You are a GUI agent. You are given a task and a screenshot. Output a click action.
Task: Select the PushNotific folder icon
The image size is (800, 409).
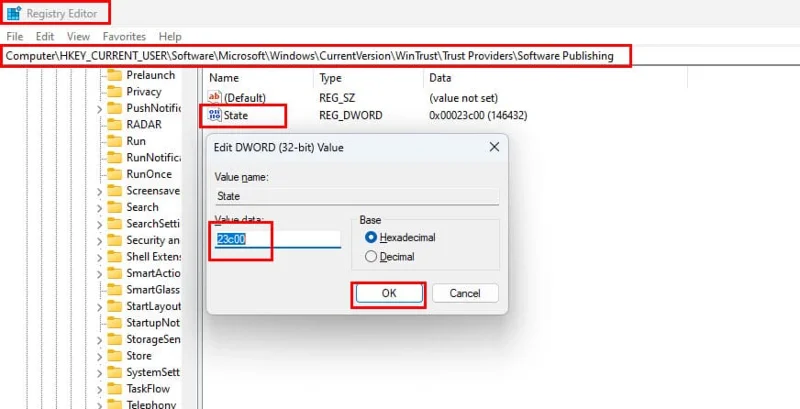pyautogui.click(x=115, y=108)
